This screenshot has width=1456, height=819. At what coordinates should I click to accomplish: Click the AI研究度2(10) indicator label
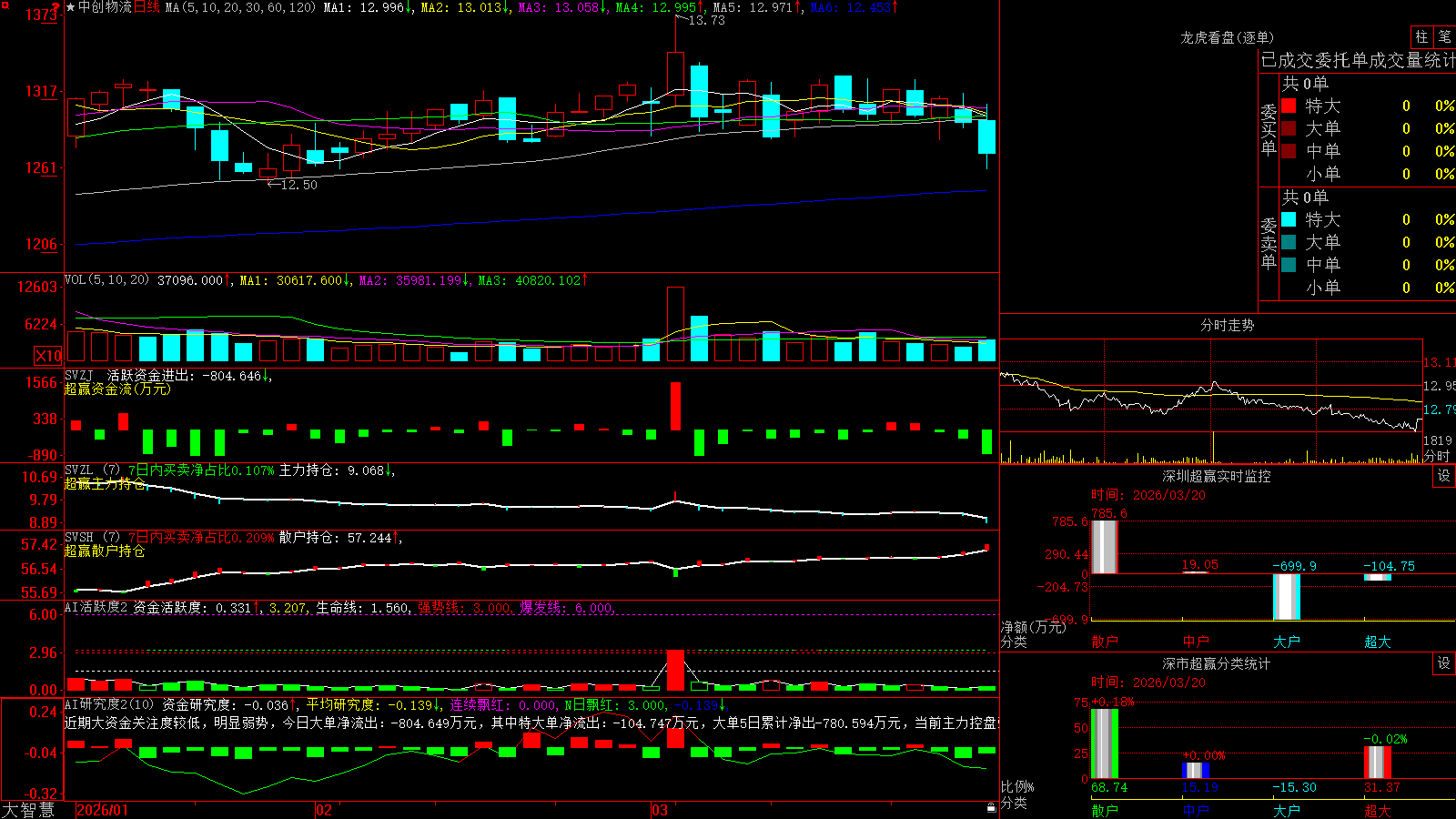(x=109, y=704)
